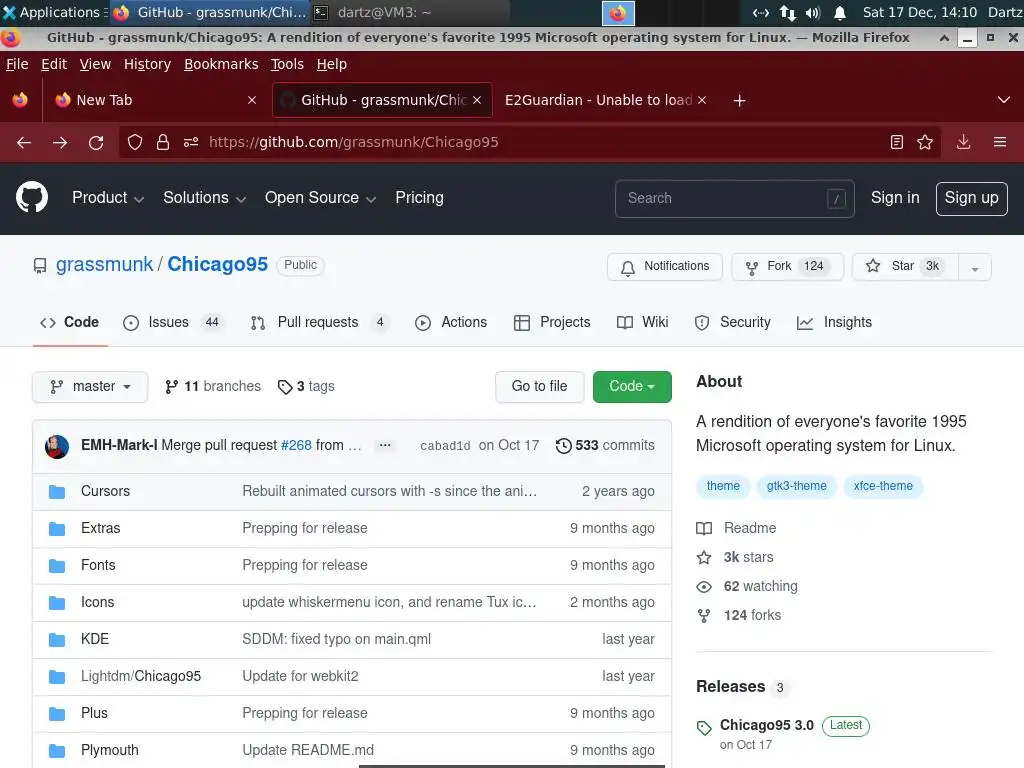Click the browser forward arrow
Viewport: 1024px width, 768px height.
click(x=60, y=142)
